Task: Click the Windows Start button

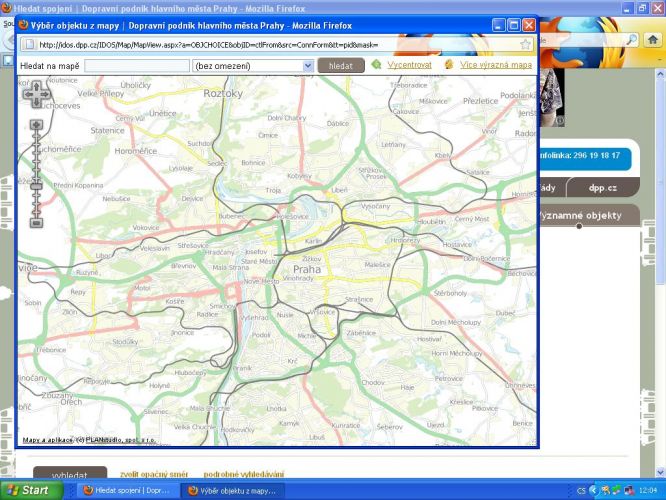Action: (x=31, y=490)
